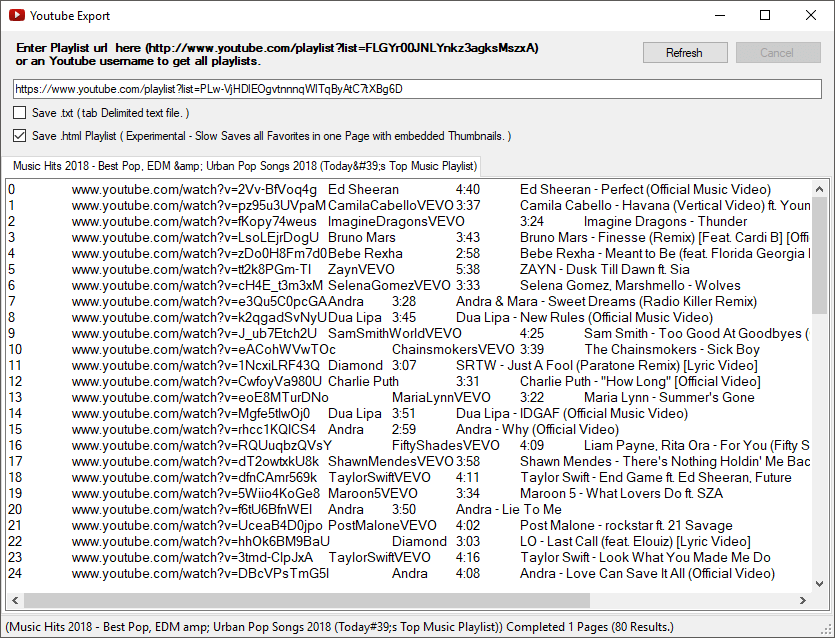Click the vertical scrollbar down arrow
The width and height of the screenshot is (835, 638).
pyautogui.click(x=820, y=584)
